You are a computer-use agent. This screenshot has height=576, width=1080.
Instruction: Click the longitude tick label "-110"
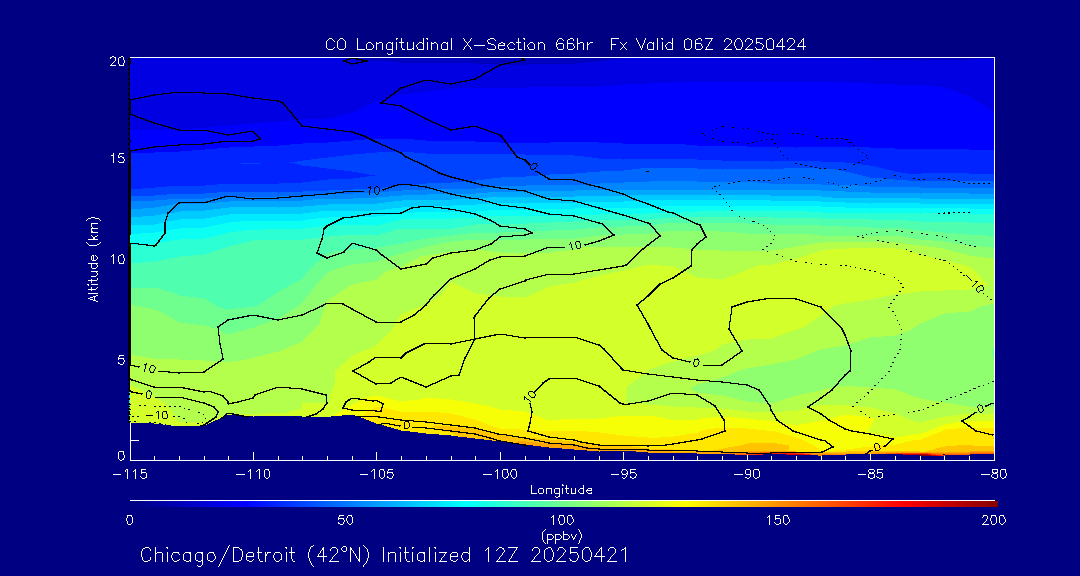(x=253, y=475)
